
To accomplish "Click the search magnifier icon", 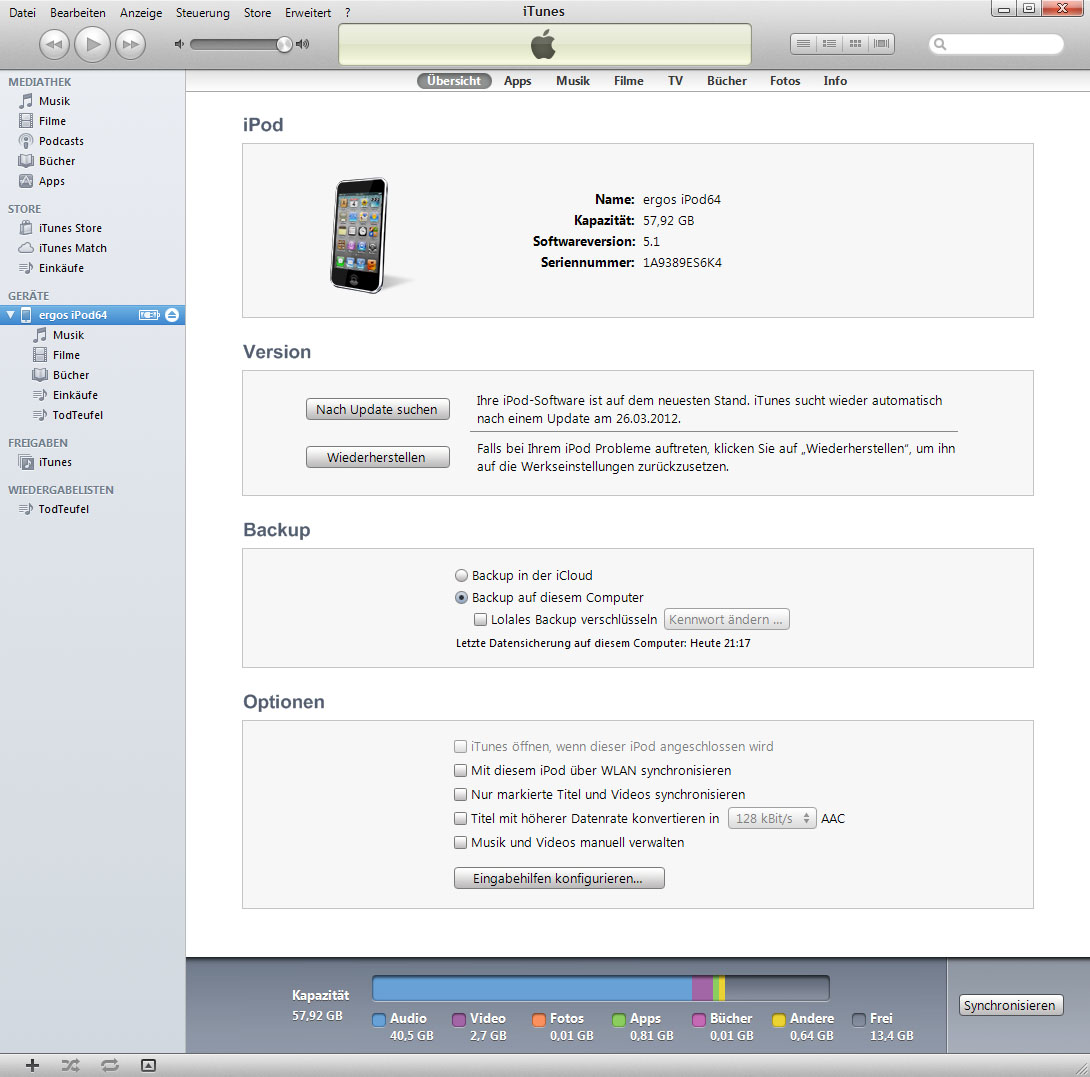I will pos(940,44).
